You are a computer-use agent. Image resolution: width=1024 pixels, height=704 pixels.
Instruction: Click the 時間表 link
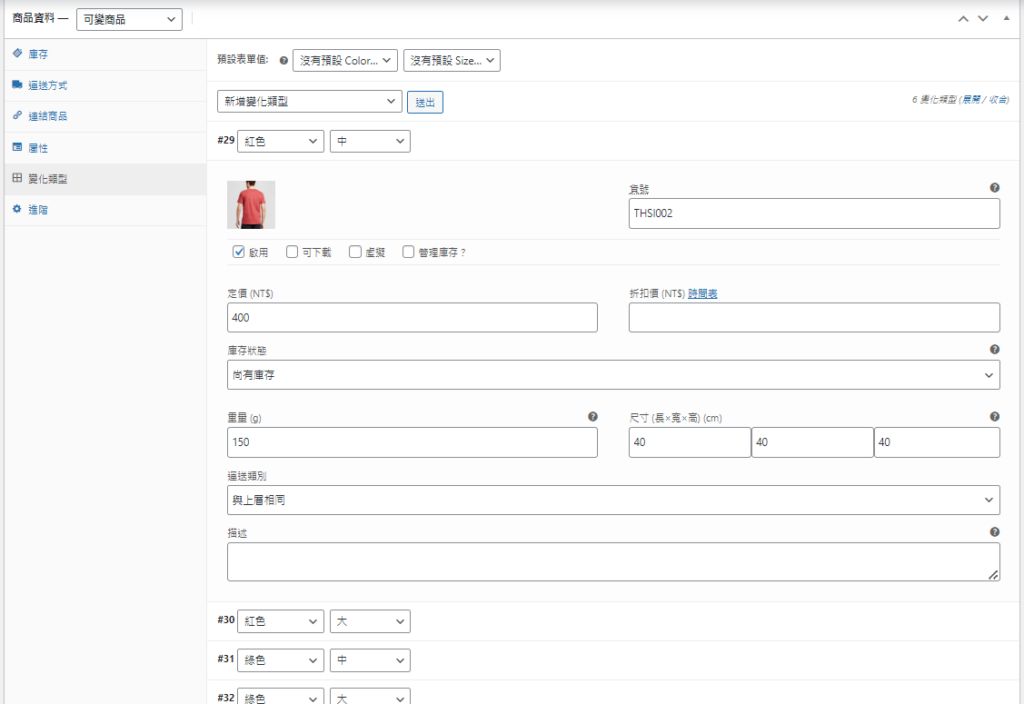tap(703, 294)
